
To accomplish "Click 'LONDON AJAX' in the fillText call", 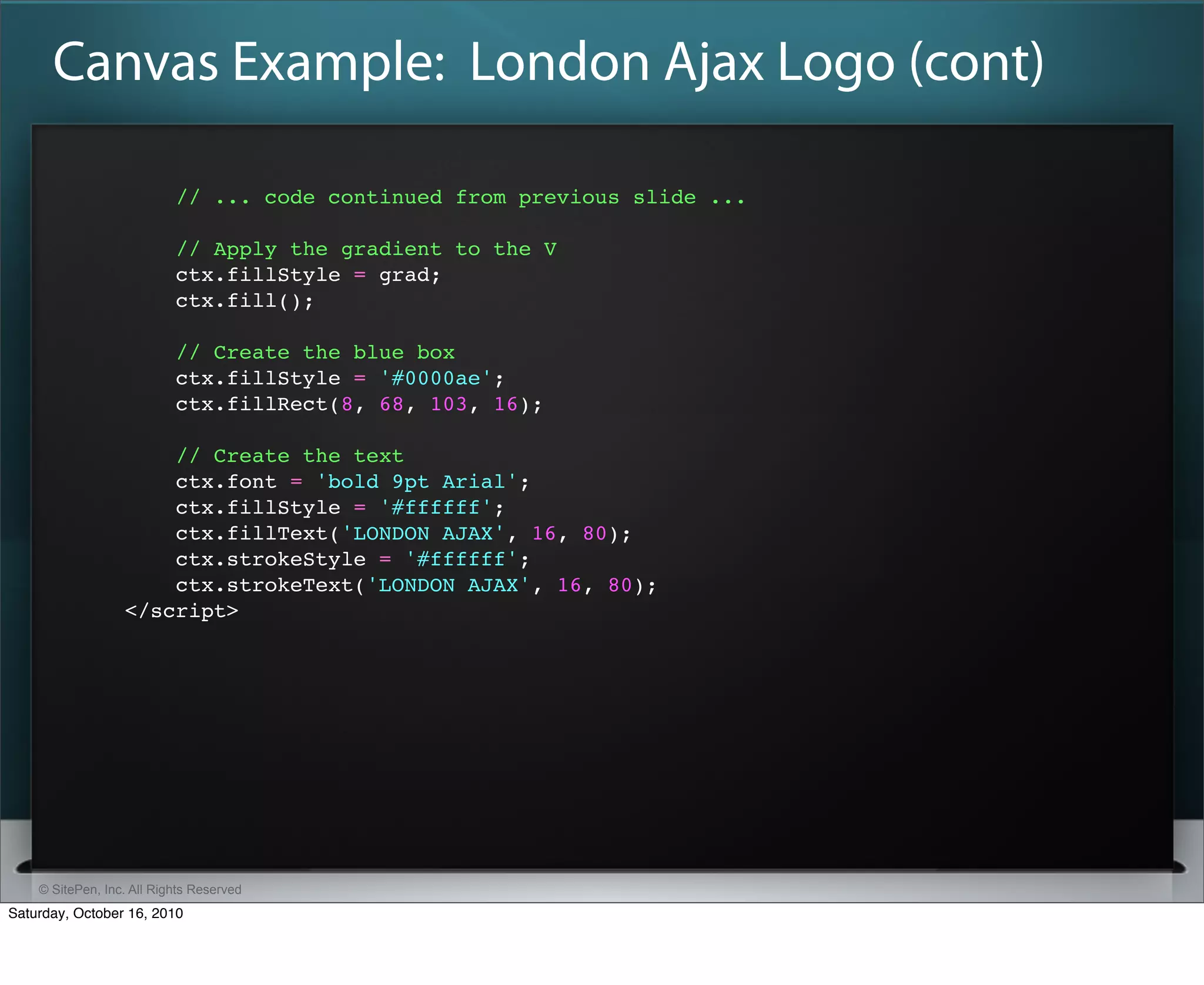I will click(x=423, y=534).
